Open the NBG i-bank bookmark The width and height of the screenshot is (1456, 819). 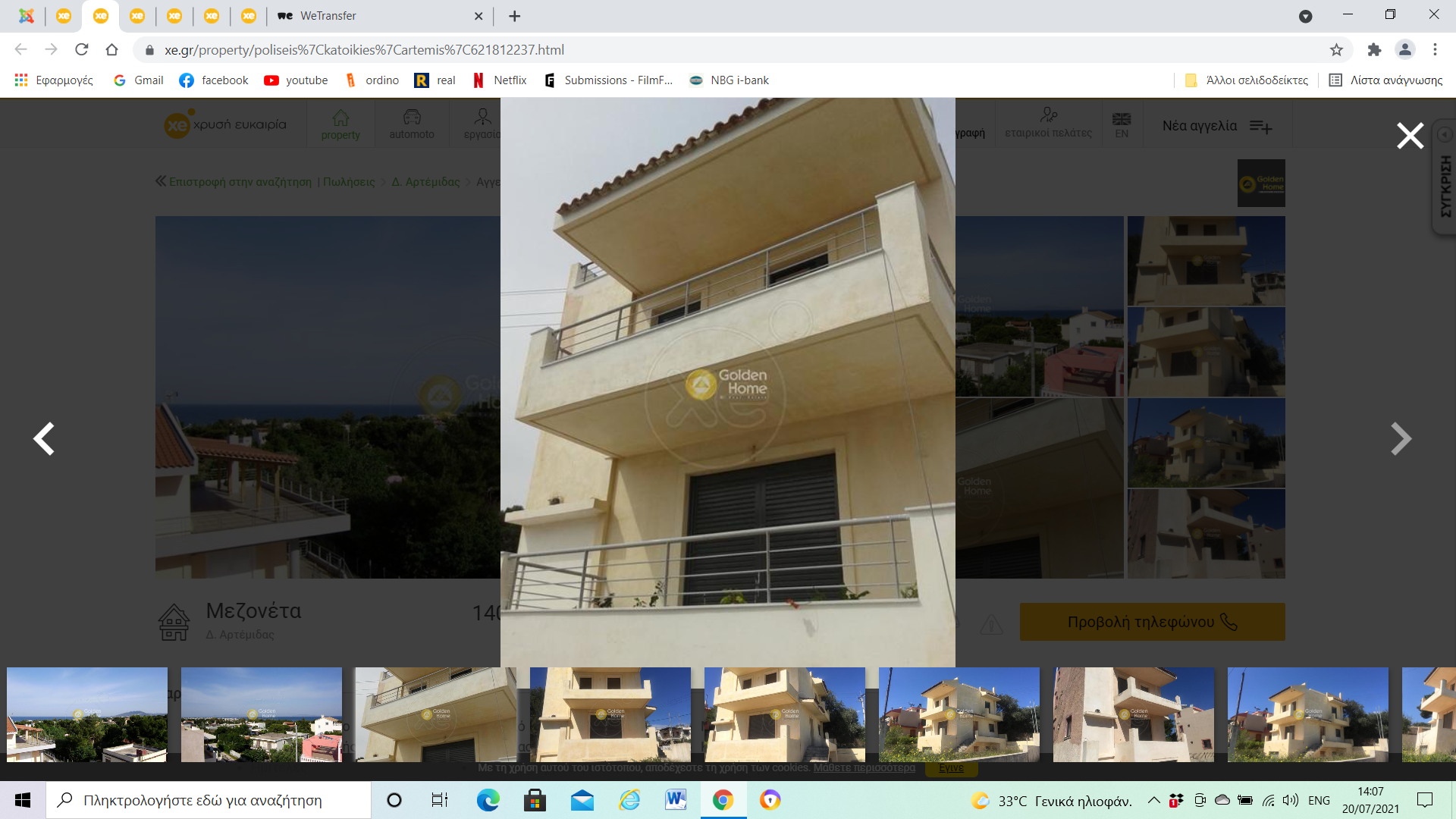tap(729, 80)
